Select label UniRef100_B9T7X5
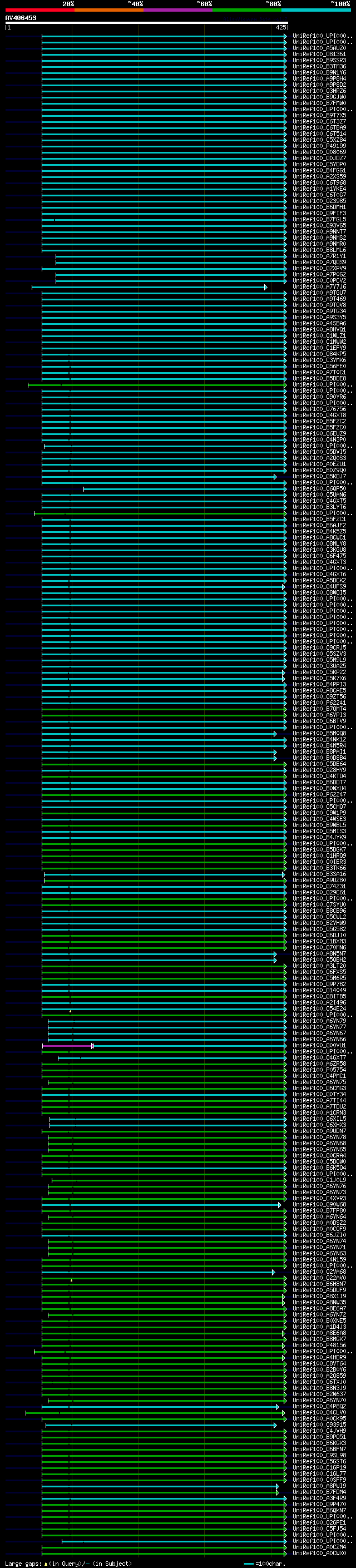This screenshot has width=356, height=1568. pyautogui.click(x=319, y=115)
